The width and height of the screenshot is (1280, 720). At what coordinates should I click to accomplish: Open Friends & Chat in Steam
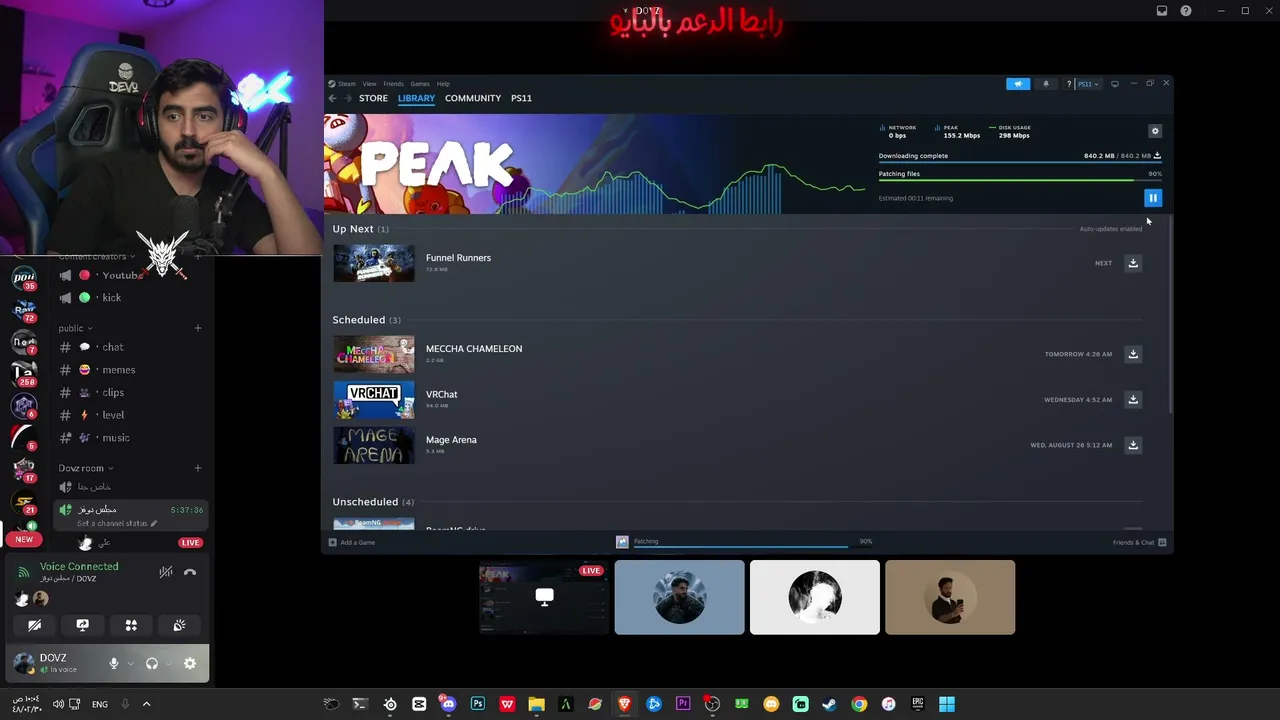[1139, 542]
